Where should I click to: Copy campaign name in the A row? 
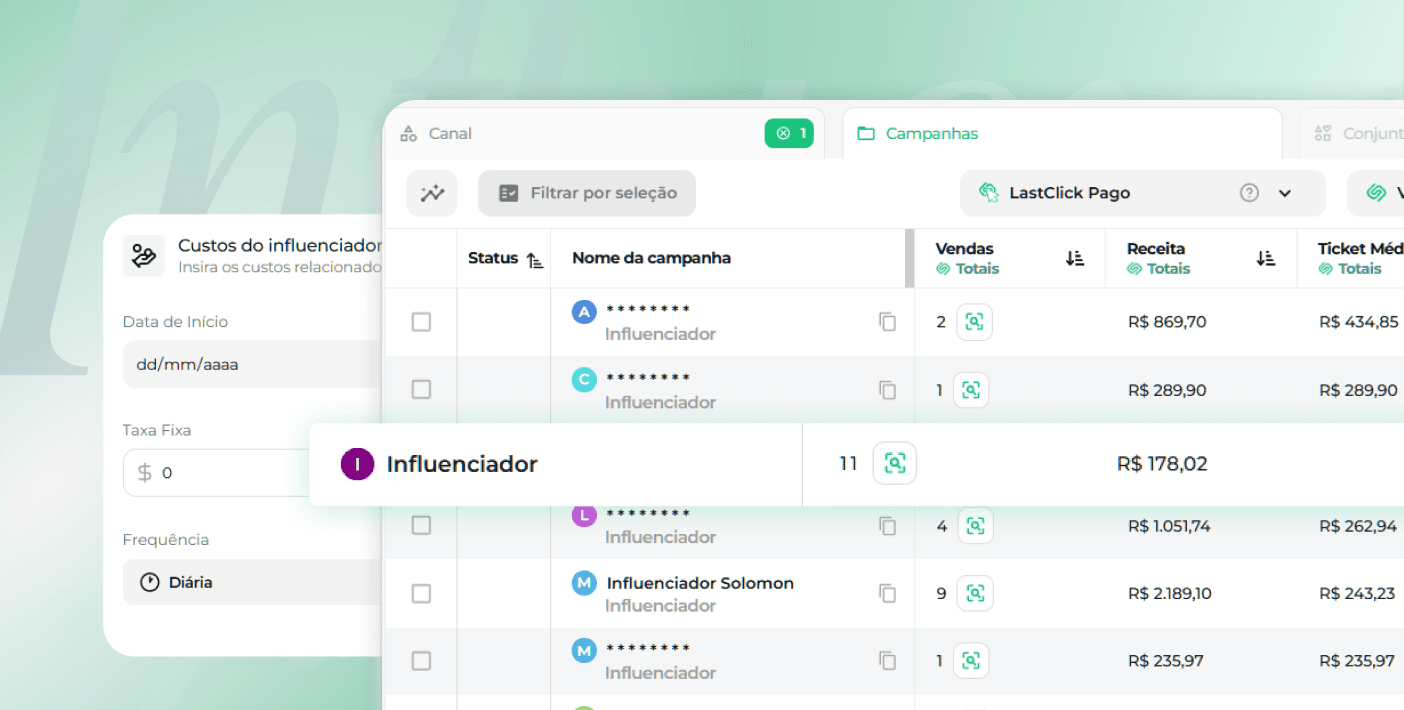(x=887, y=322)
